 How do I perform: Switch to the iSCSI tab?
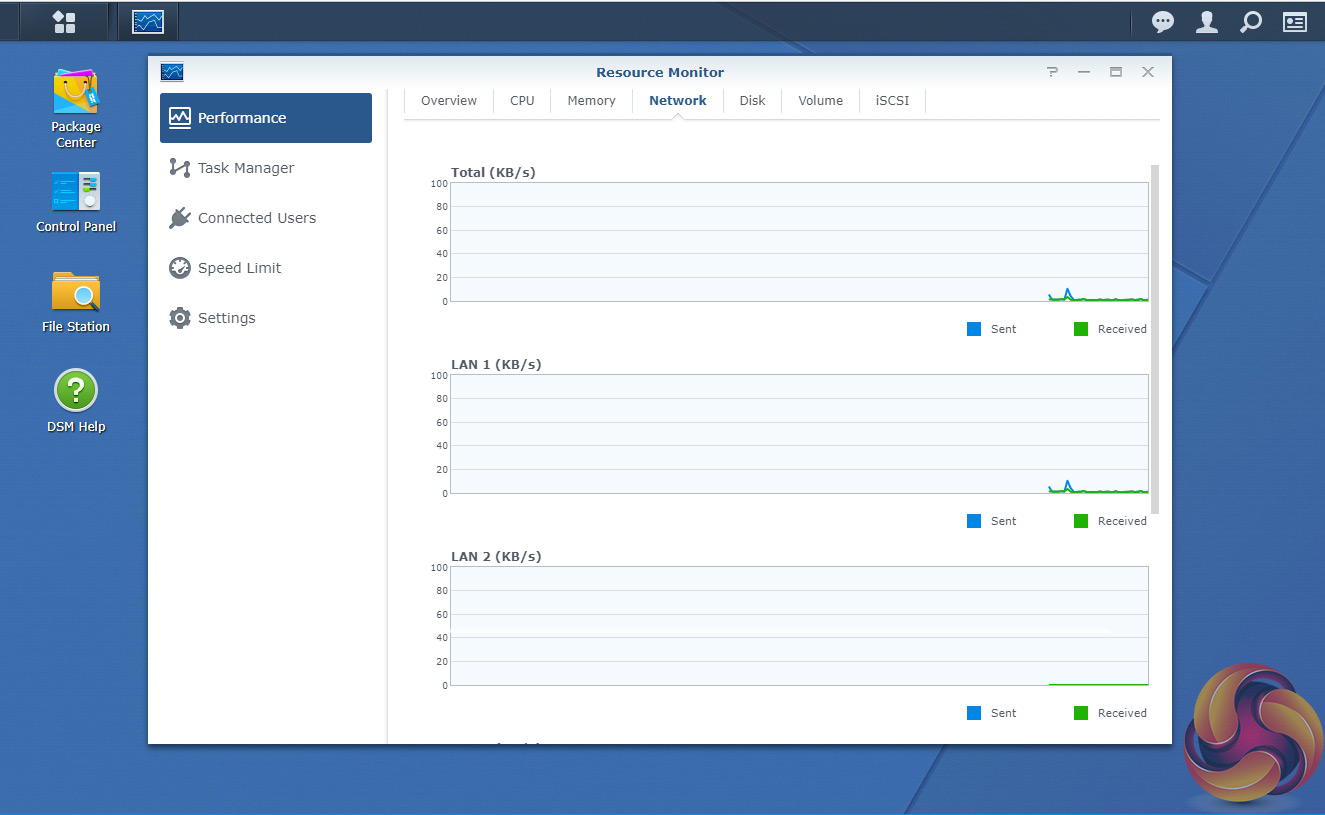[892, 101]
